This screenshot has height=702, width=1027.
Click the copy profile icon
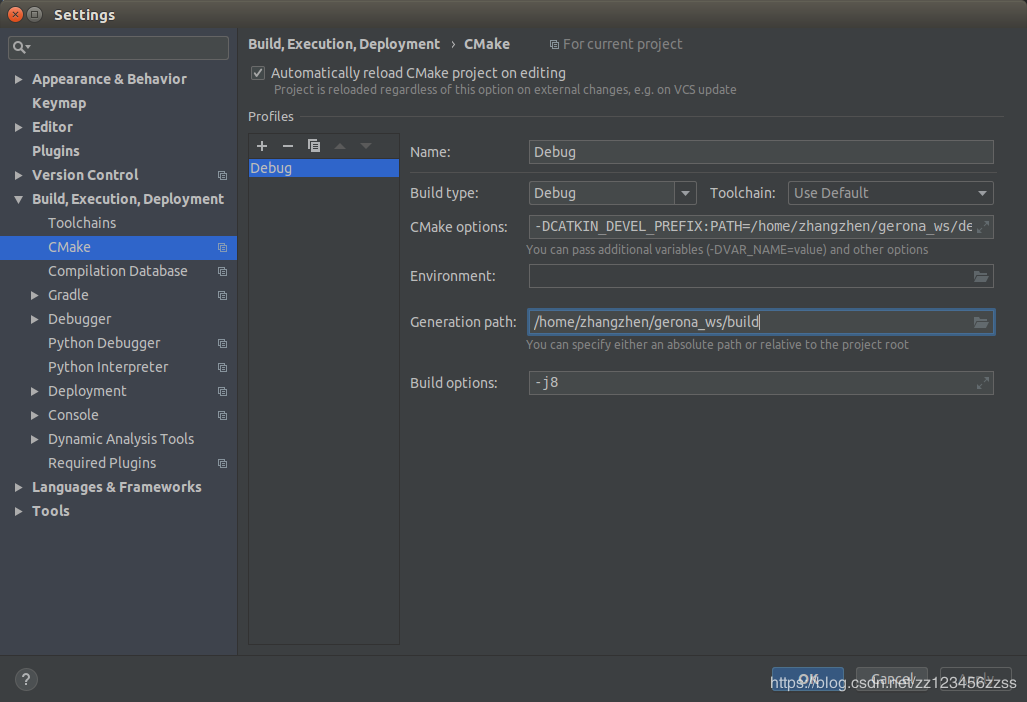pos(314,146)
